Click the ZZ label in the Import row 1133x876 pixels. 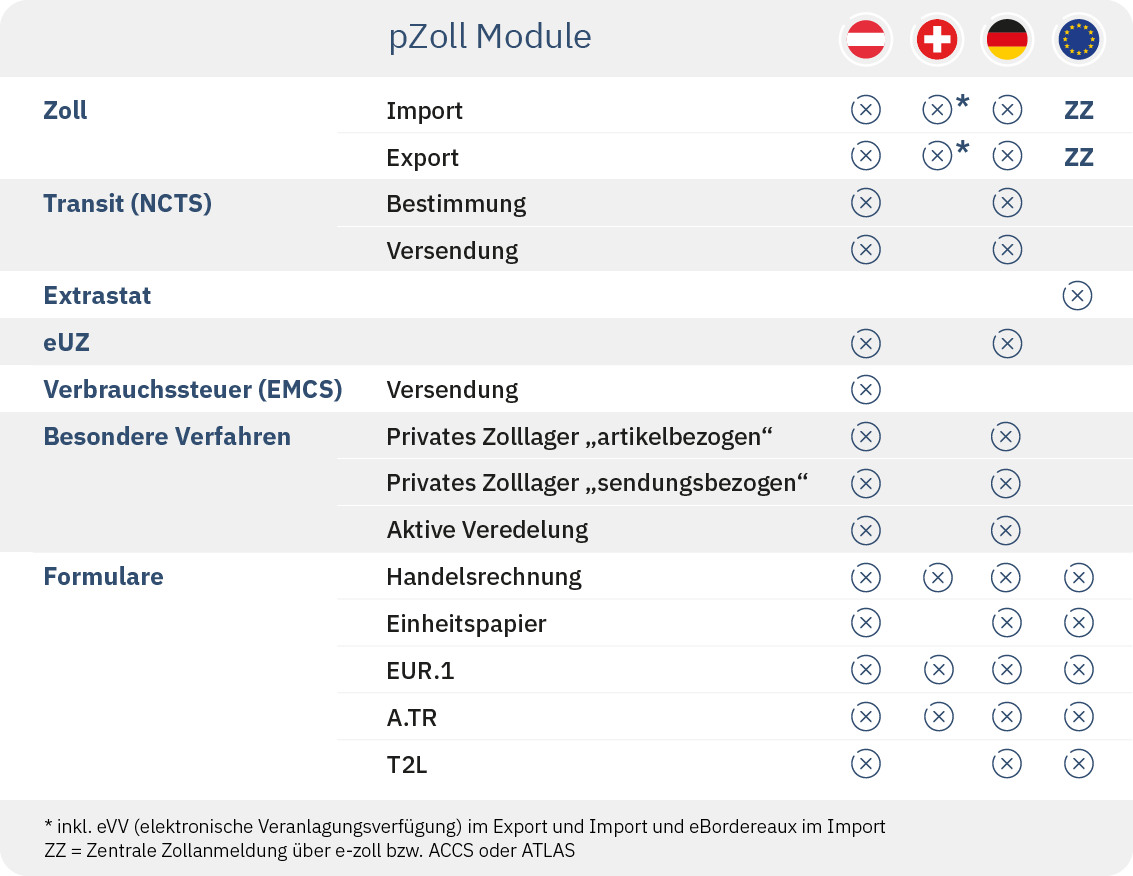1078,111
